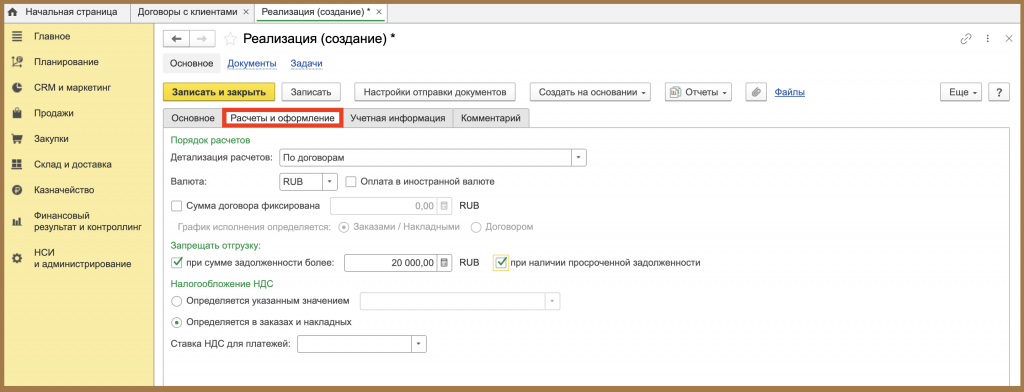Open НСИ и администрирование section
The width and height of the screenshot is (1024, 392).
(x=82, y=259)
